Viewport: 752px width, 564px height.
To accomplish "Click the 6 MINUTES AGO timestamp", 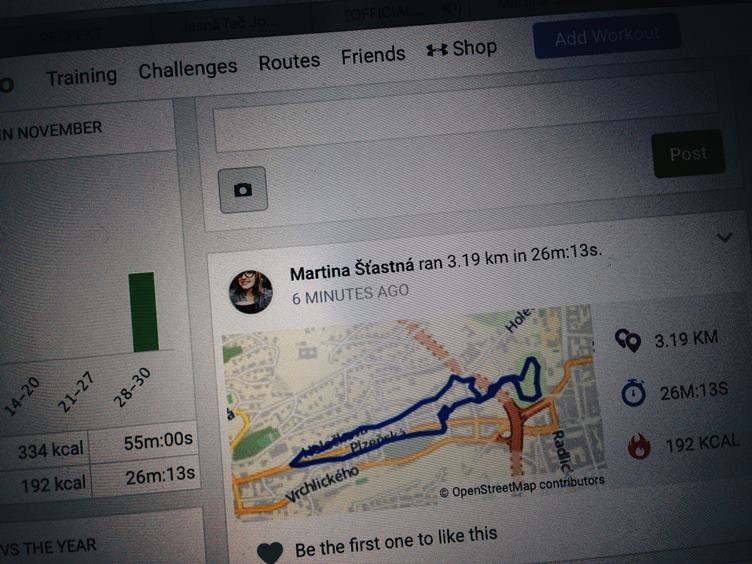I will [x=351, y=294].
